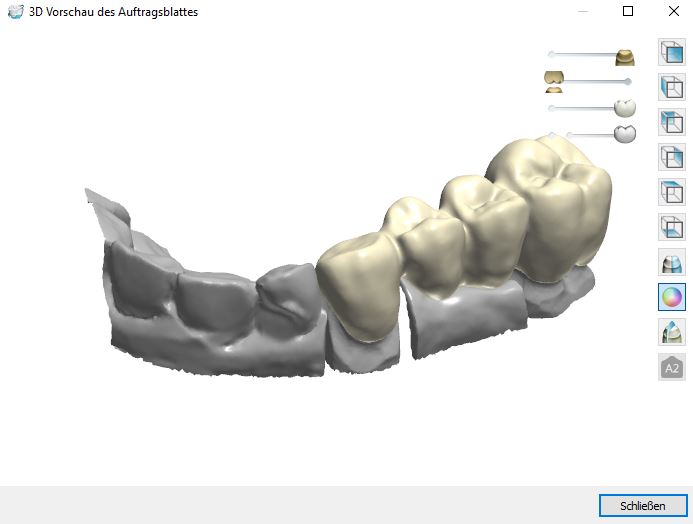The width and height of the screenshot is (693, 524).
Task: Close the 3D Vorschau window
Action: tap(674, 11)
